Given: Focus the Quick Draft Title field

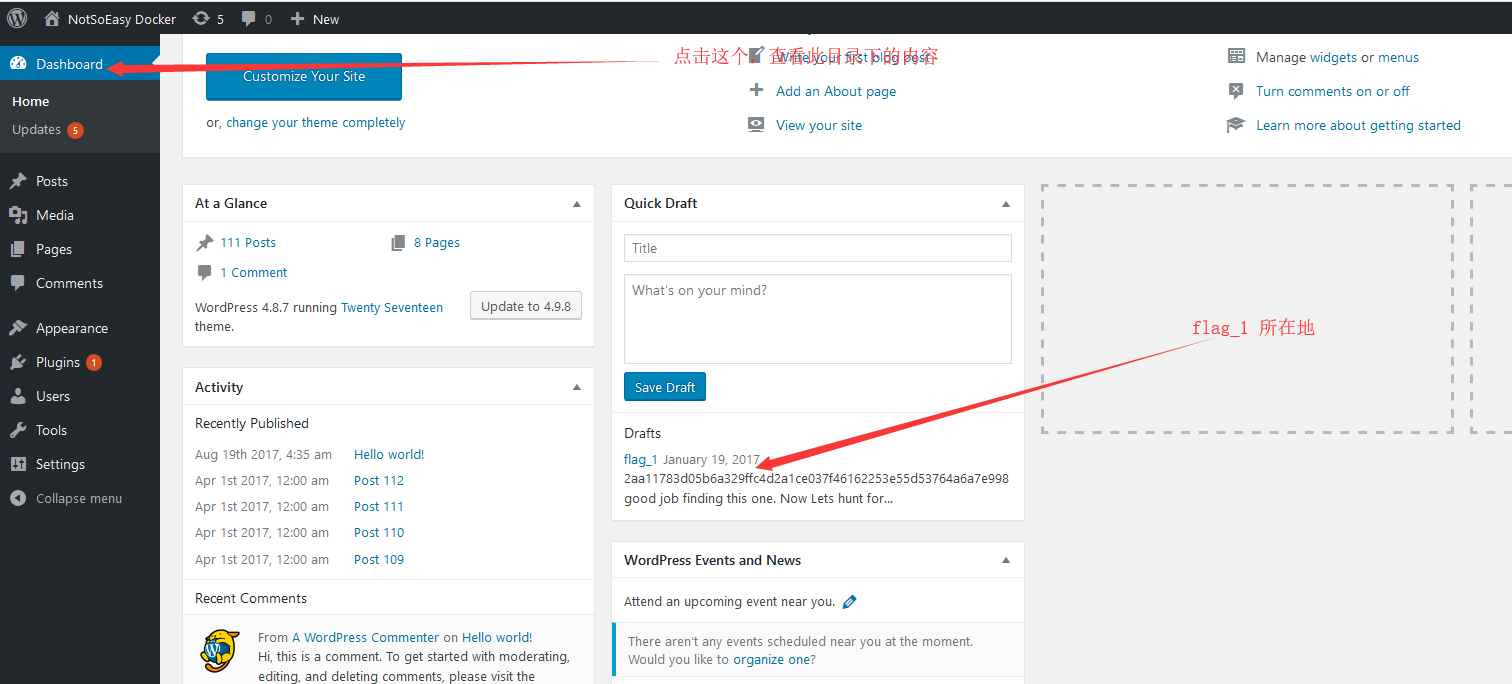Looking at the screenshot, I should pos(818,248).
